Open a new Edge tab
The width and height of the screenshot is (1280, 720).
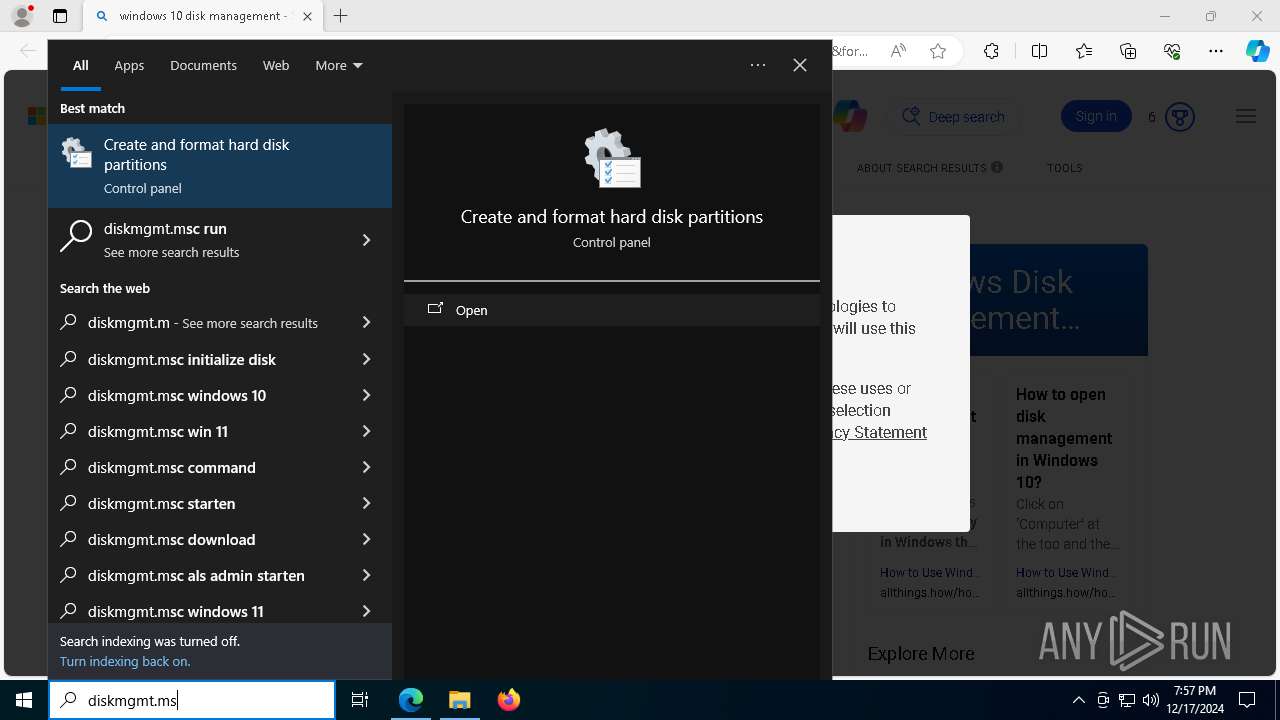tap(341, 16)
